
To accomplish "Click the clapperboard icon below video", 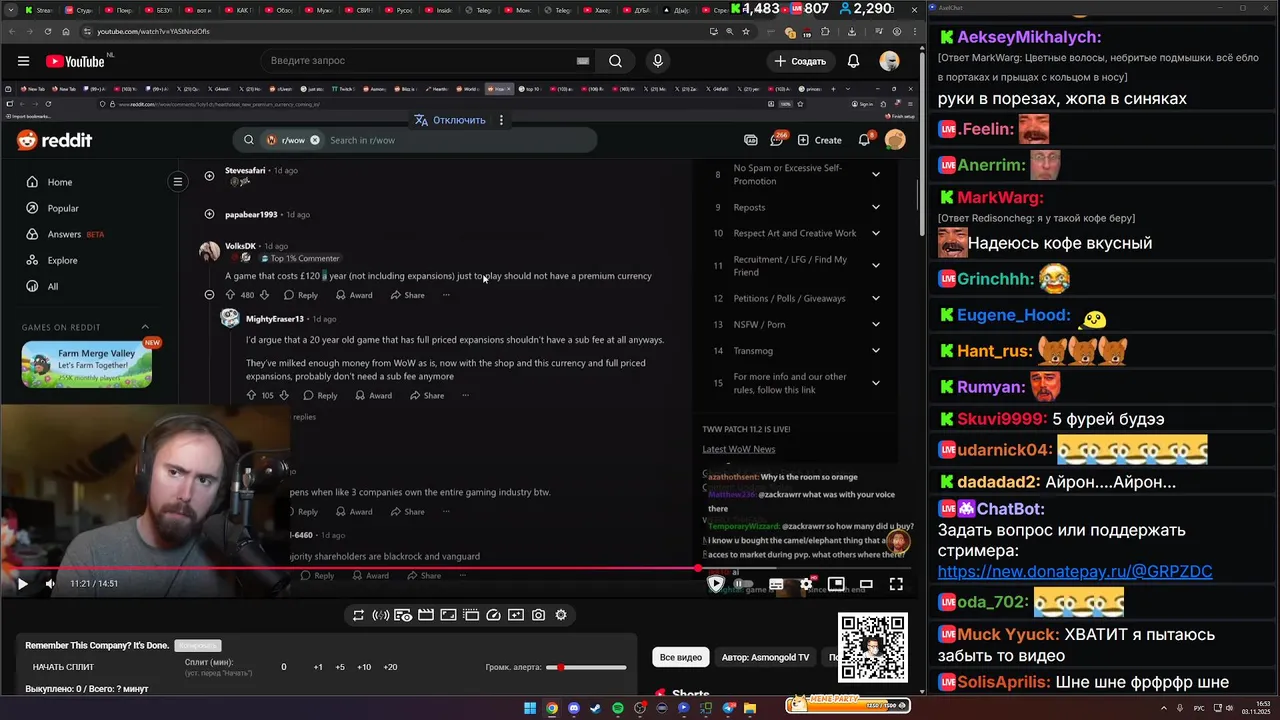I will [x=425, y=615].
